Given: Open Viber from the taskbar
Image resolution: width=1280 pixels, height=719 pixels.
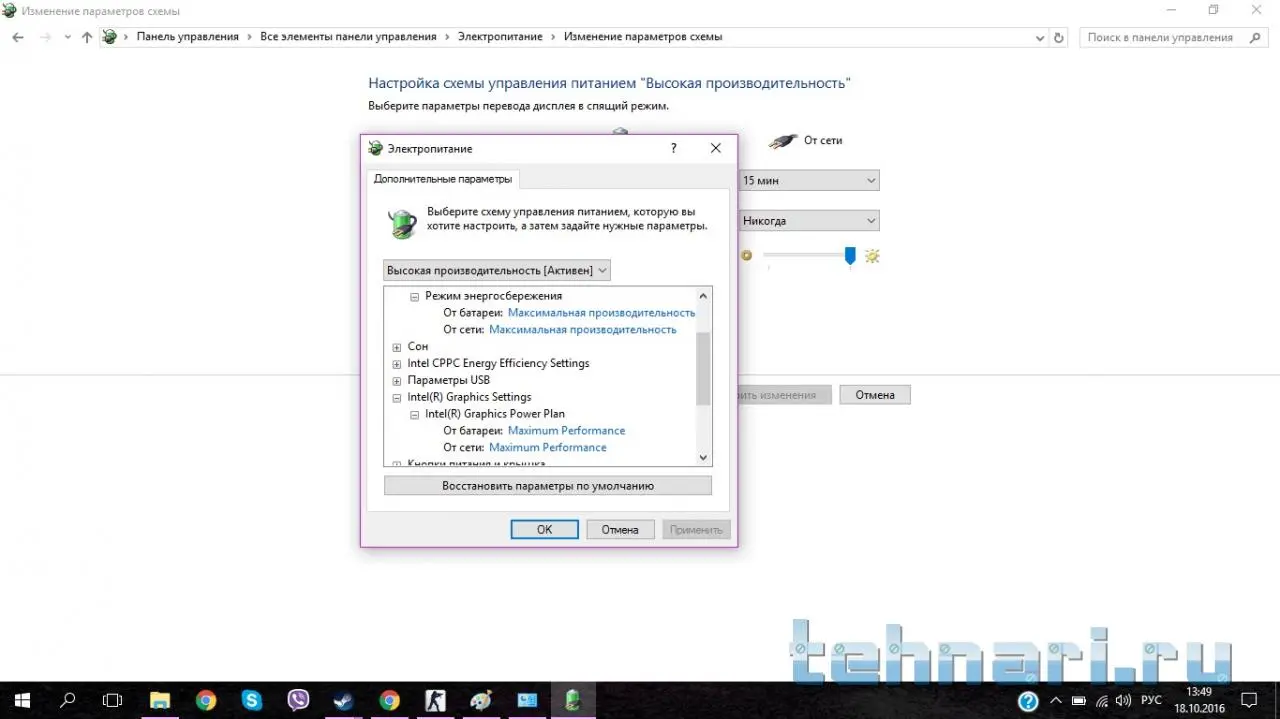Looking at the screenshot, I should point(298,700).
